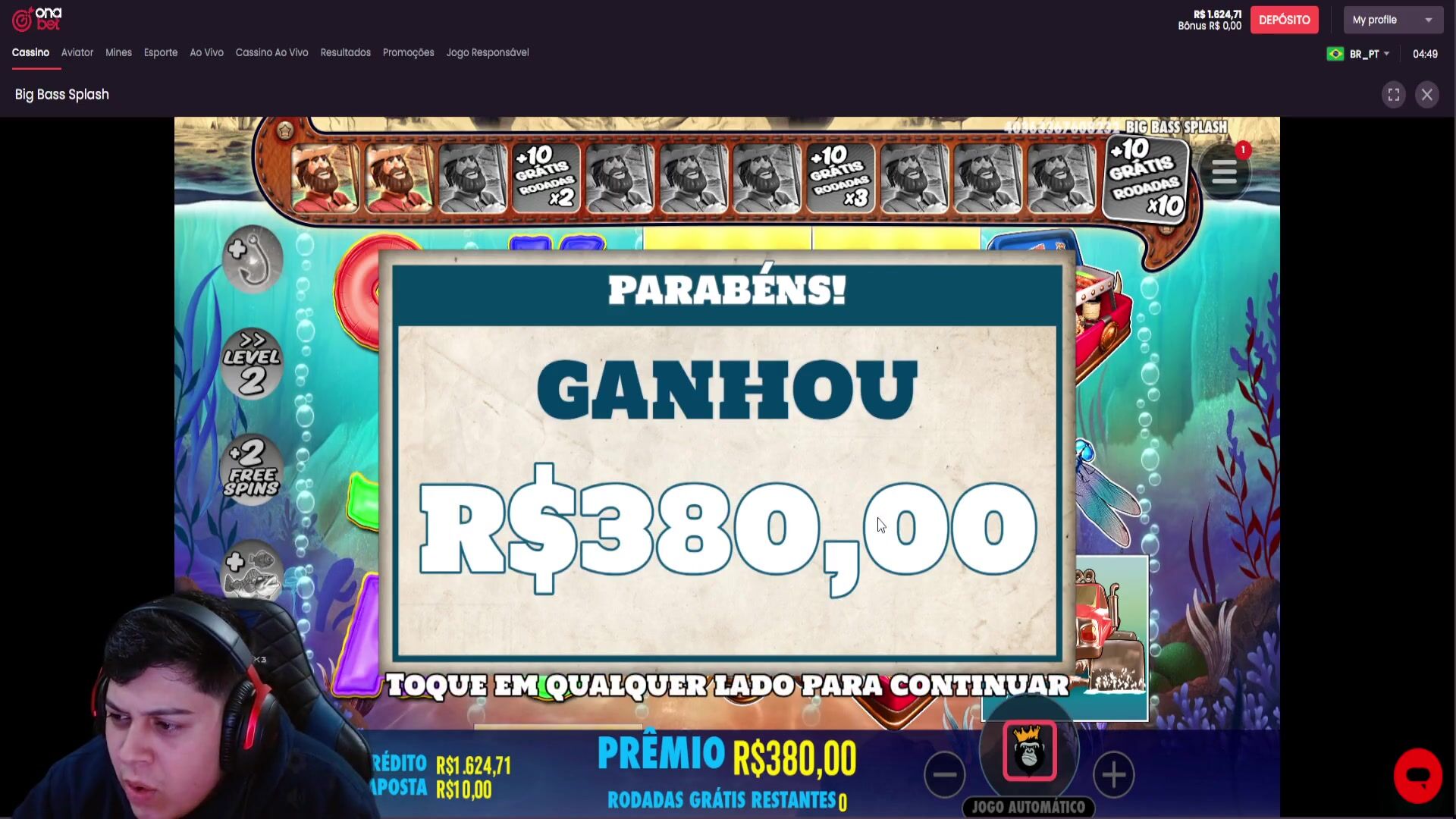Click the Onabet logo
This screenshot has width=1456, height=819.
(36, 19)
